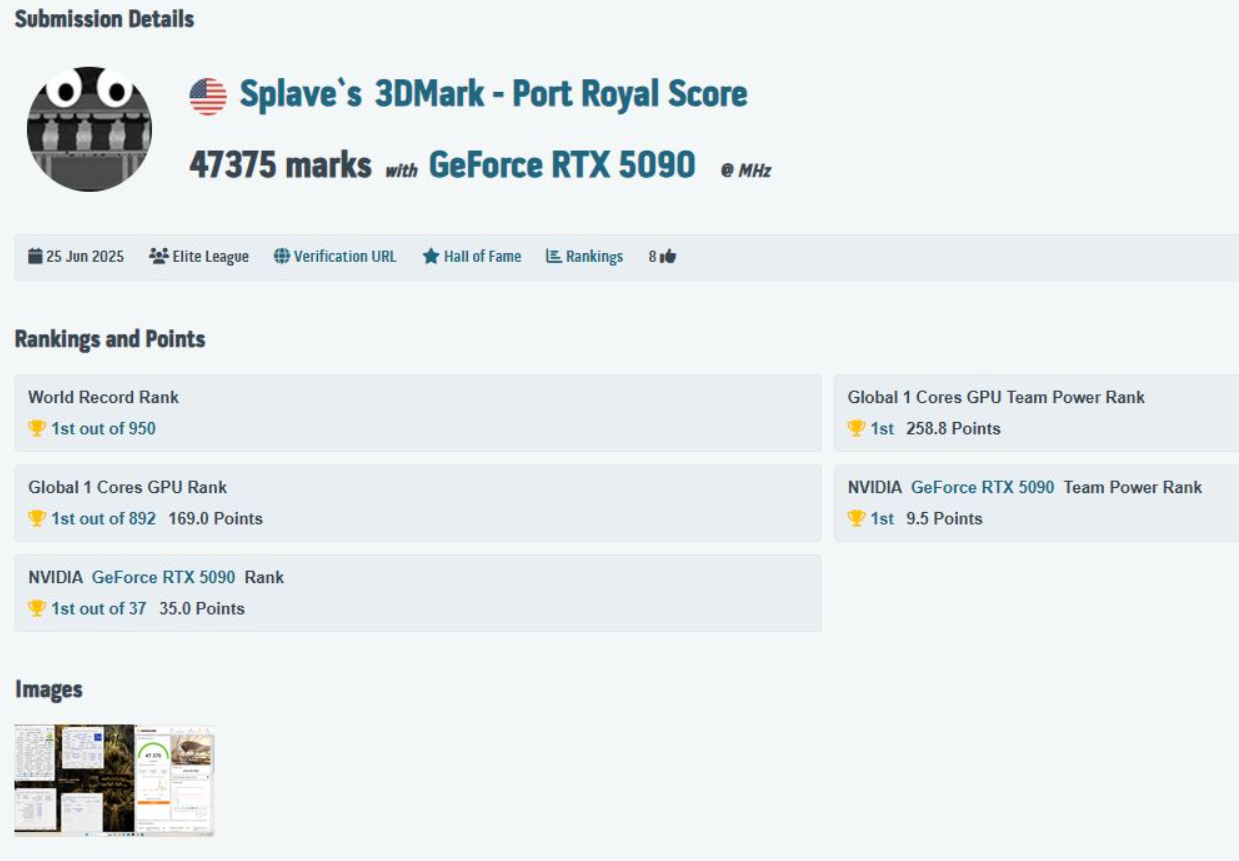Open the Elite League link
The height and width of the screenshot is (861, 1239).
coord(210,256)
